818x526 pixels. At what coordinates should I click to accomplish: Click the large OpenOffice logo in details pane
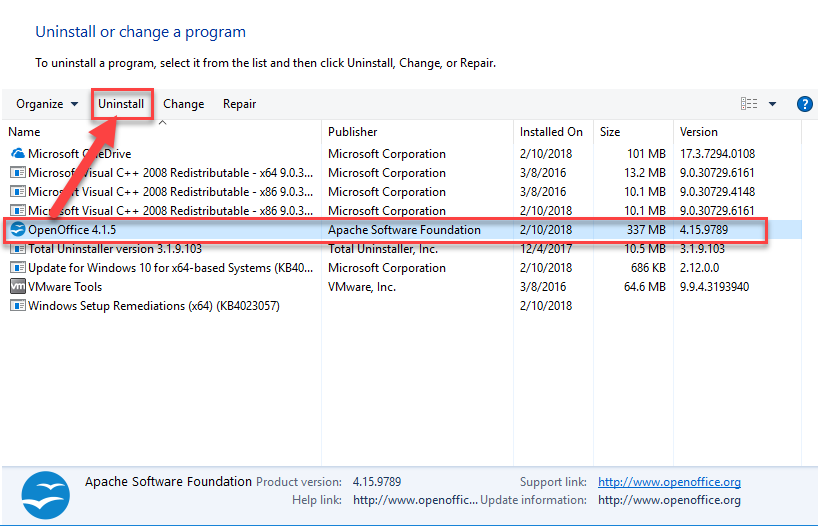click(45, 495)
